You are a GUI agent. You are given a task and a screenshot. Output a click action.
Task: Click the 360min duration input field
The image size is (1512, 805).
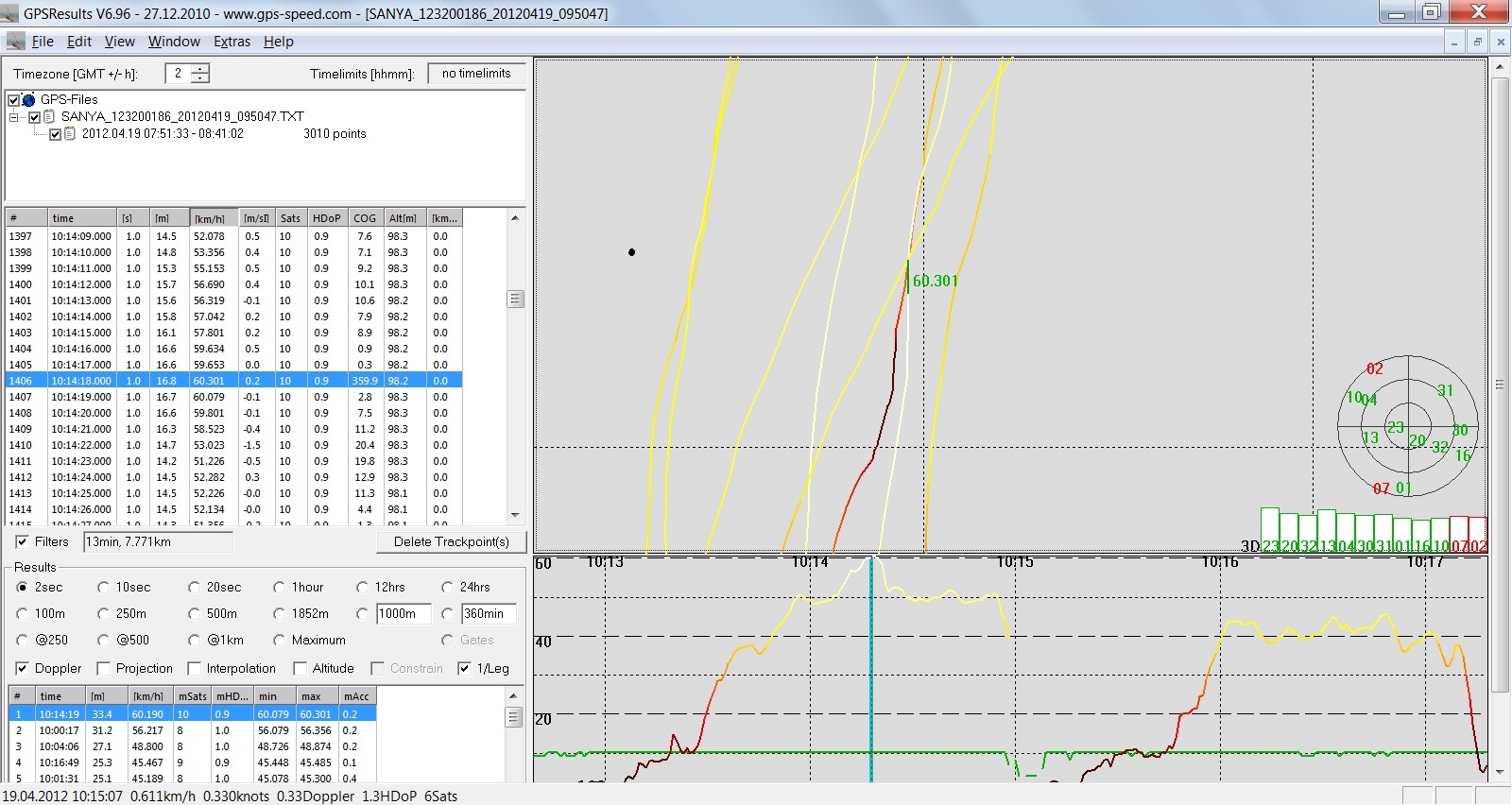tap(489, 614)
